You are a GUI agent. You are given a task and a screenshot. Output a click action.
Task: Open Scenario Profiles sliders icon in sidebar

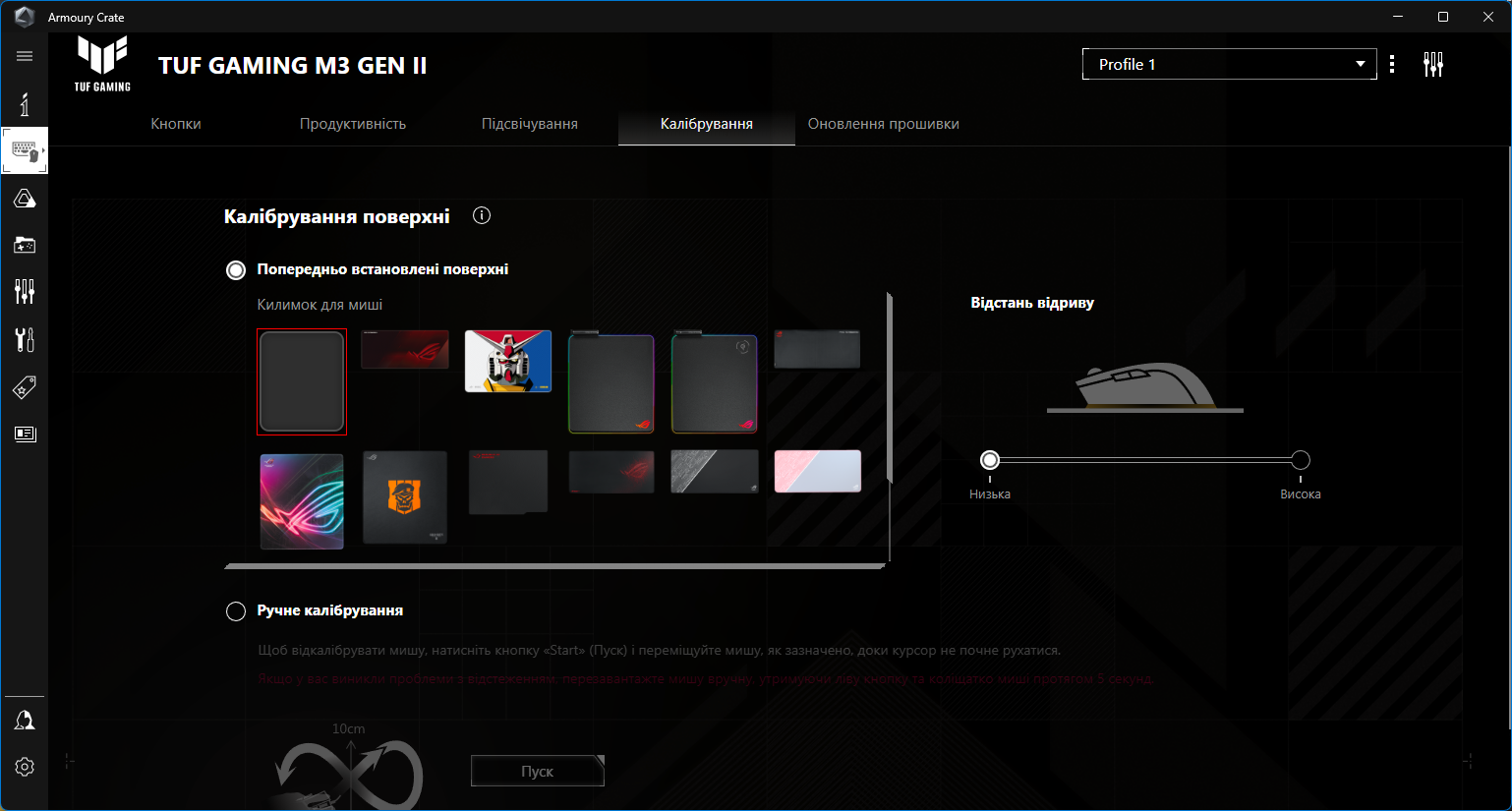click(25, 291)
